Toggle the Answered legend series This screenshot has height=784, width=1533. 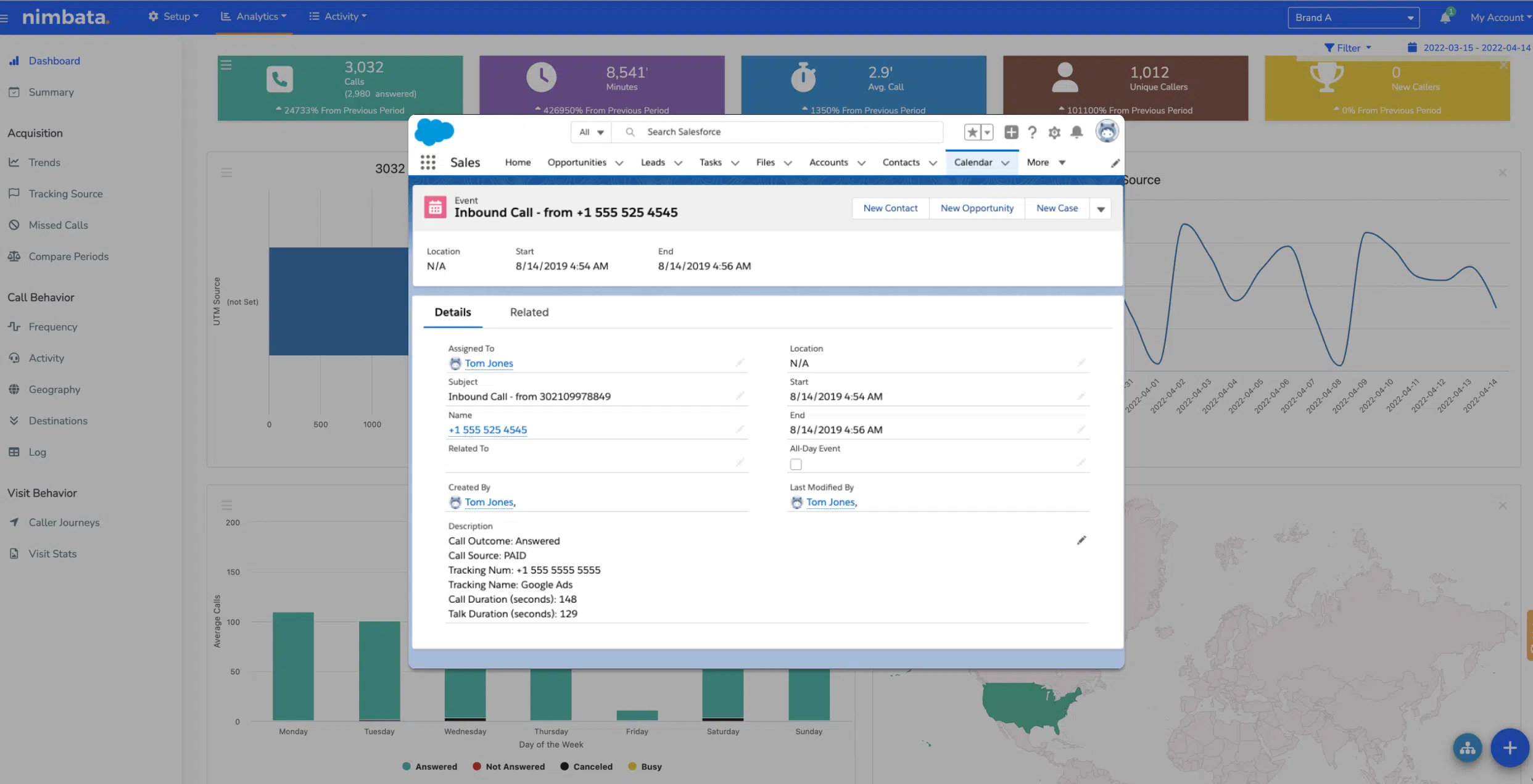coord(429,767)
